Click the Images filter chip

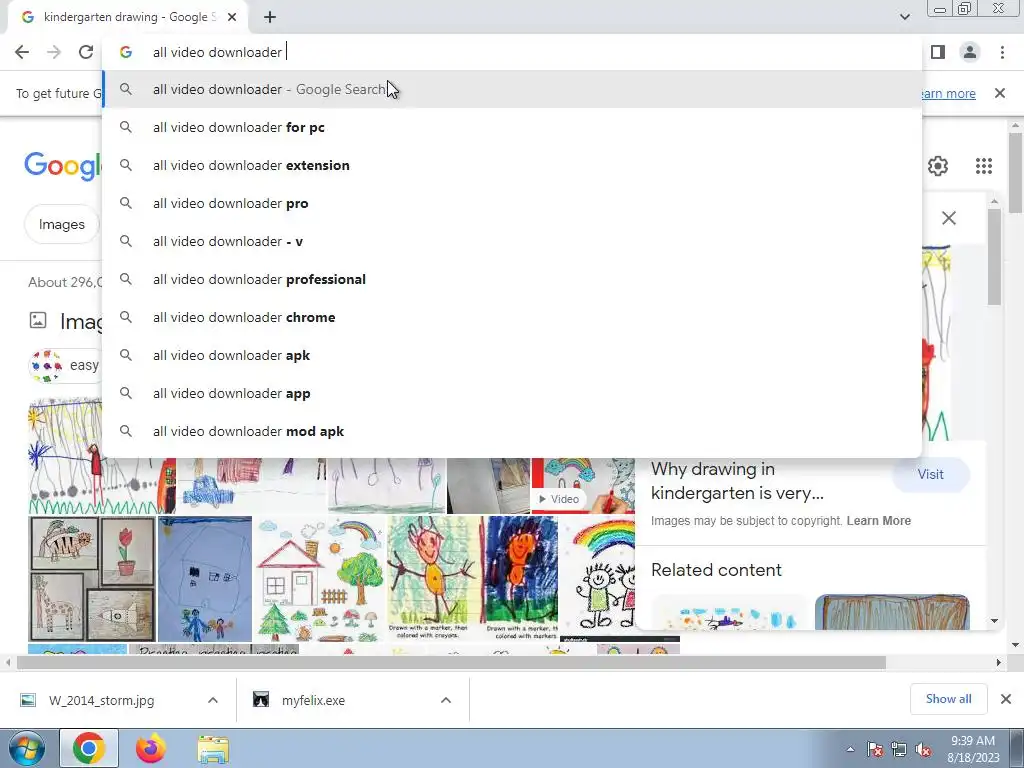[x=61, y=224]
